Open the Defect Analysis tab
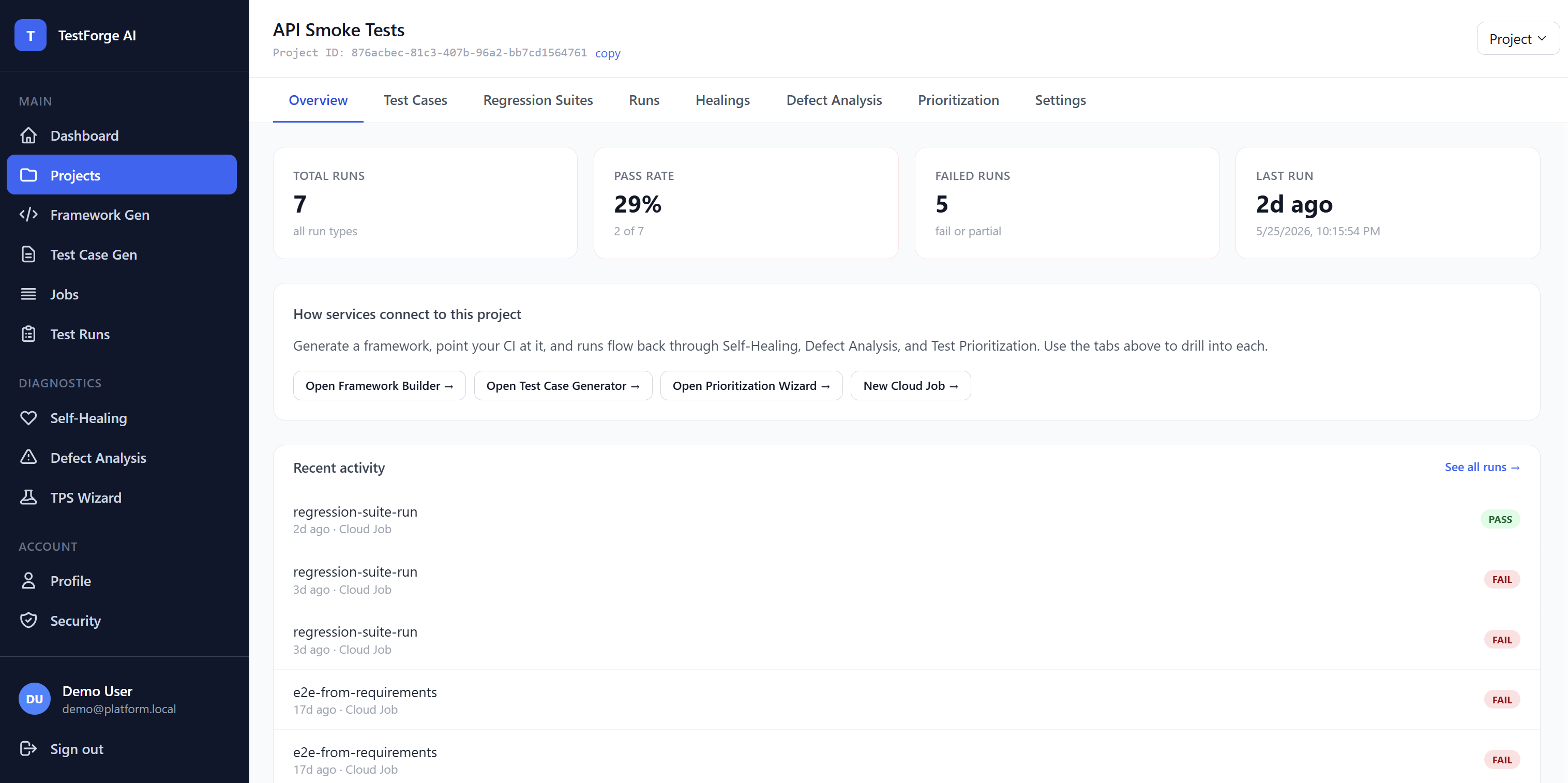The image size is (1568, 783). coord(834,100)
